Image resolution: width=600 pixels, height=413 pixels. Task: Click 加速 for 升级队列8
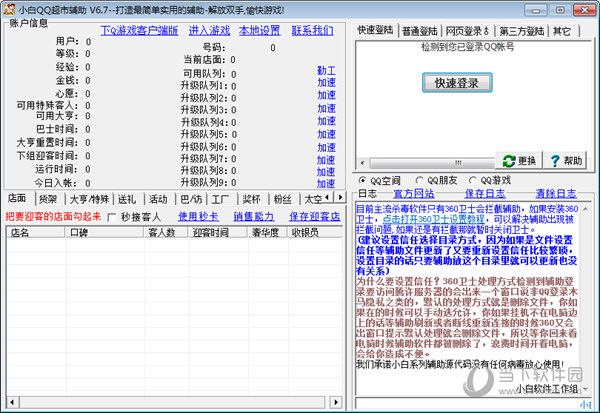(326, 172)
